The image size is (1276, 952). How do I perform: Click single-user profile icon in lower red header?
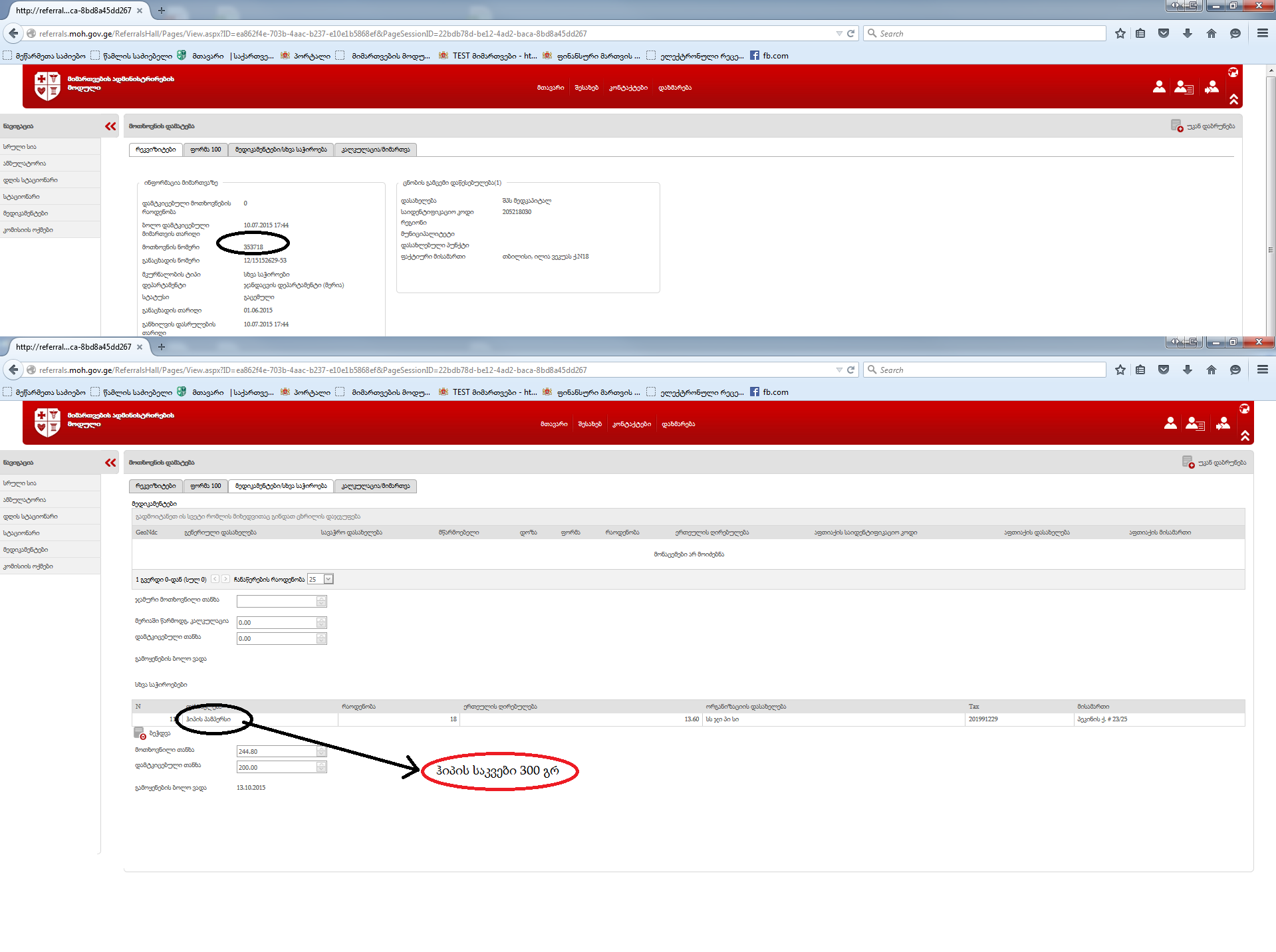pyautogui.click(x=1170, y=423)
